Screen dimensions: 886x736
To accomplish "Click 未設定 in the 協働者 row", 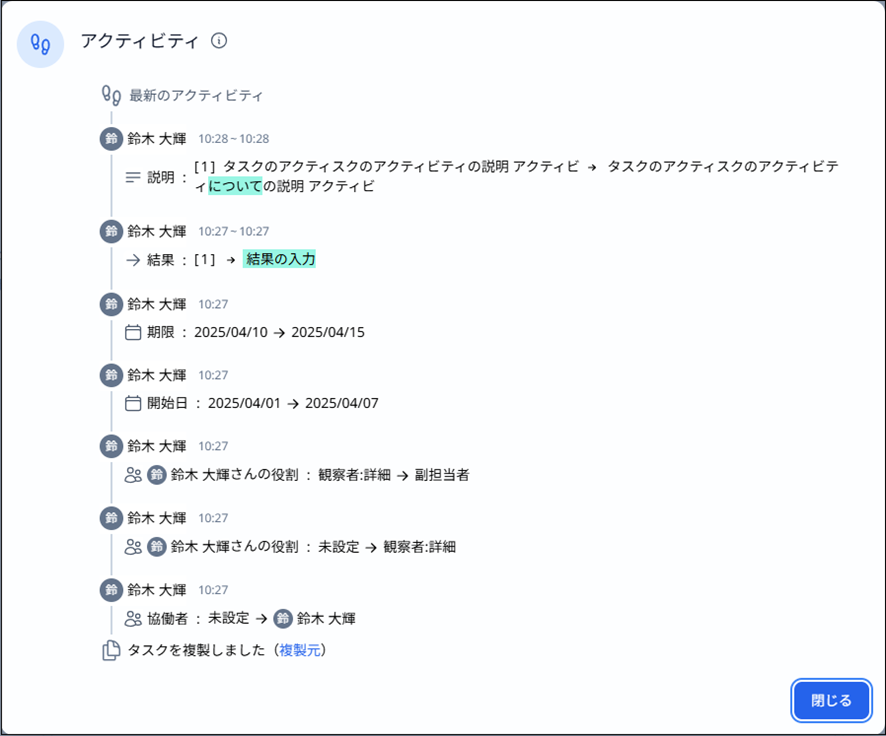I will coord(228,619).
